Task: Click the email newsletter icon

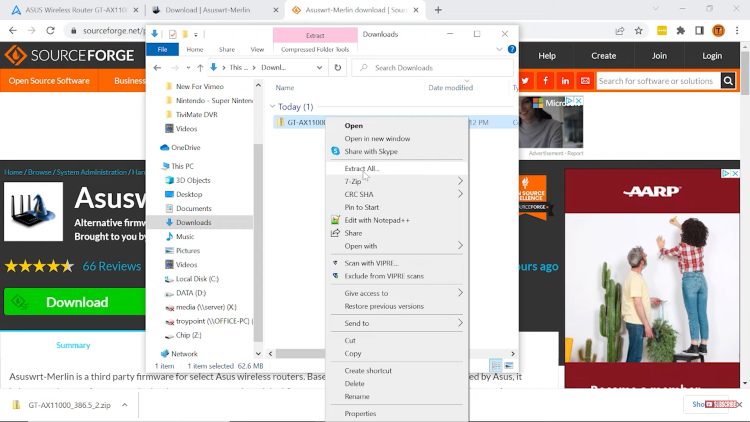Action: (x=585, y=80)
